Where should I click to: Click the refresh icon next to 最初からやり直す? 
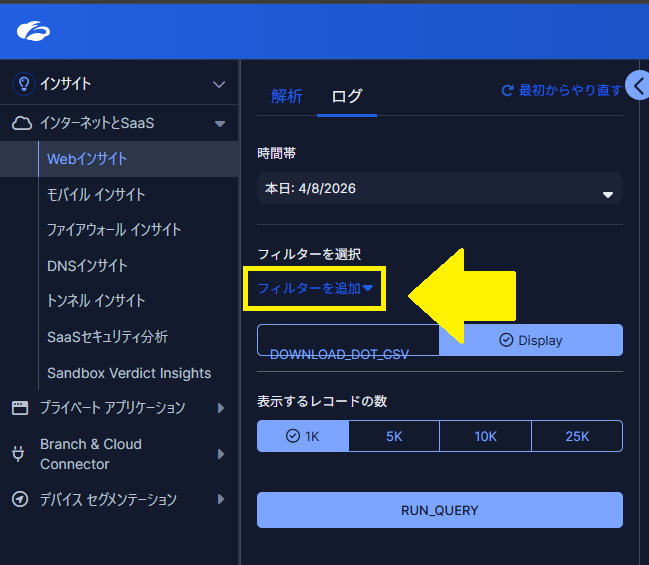click(x=507, y=90)
